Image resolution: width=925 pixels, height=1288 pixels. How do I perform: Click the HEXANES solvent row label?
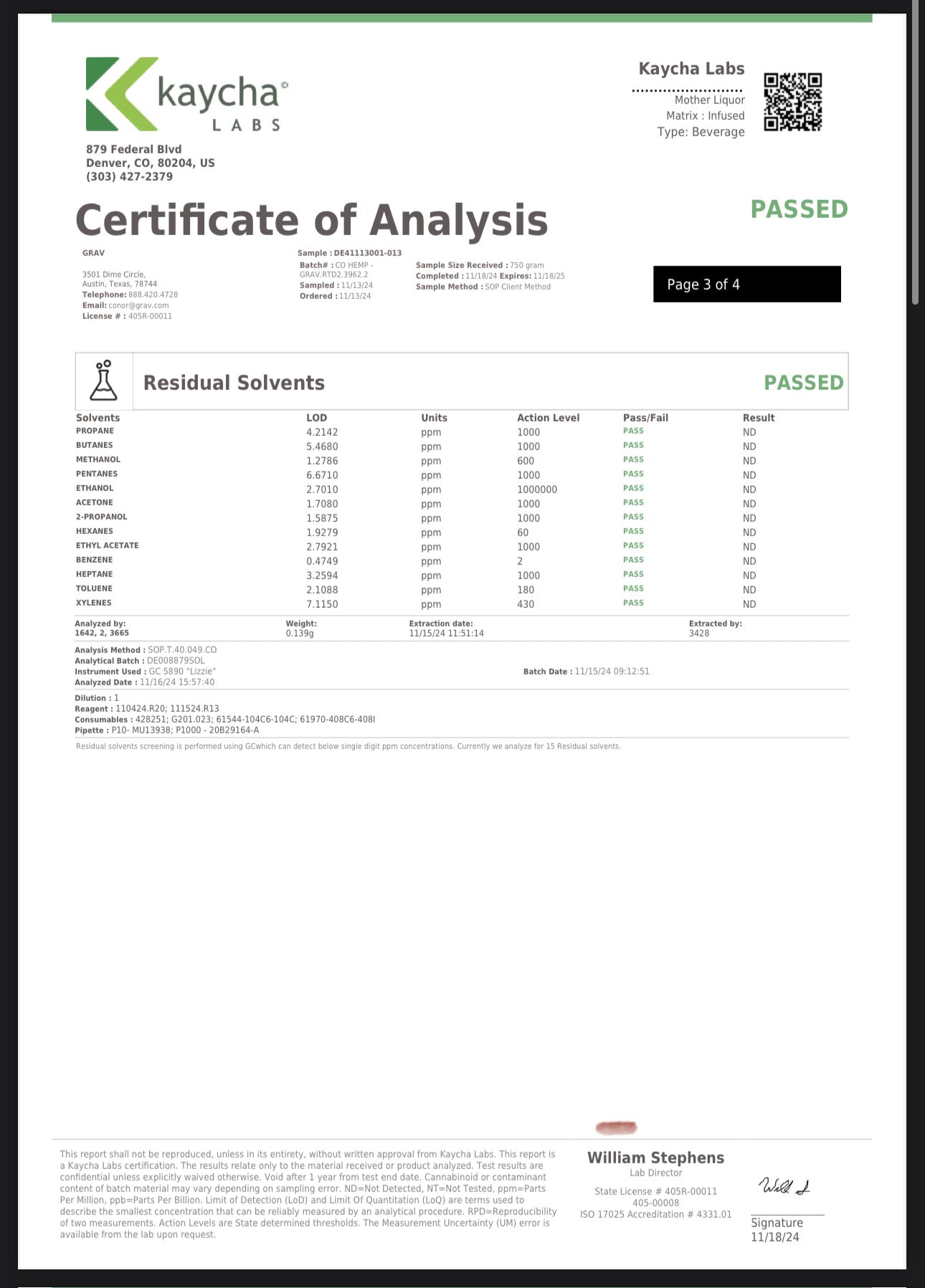[x=94, y=531]
